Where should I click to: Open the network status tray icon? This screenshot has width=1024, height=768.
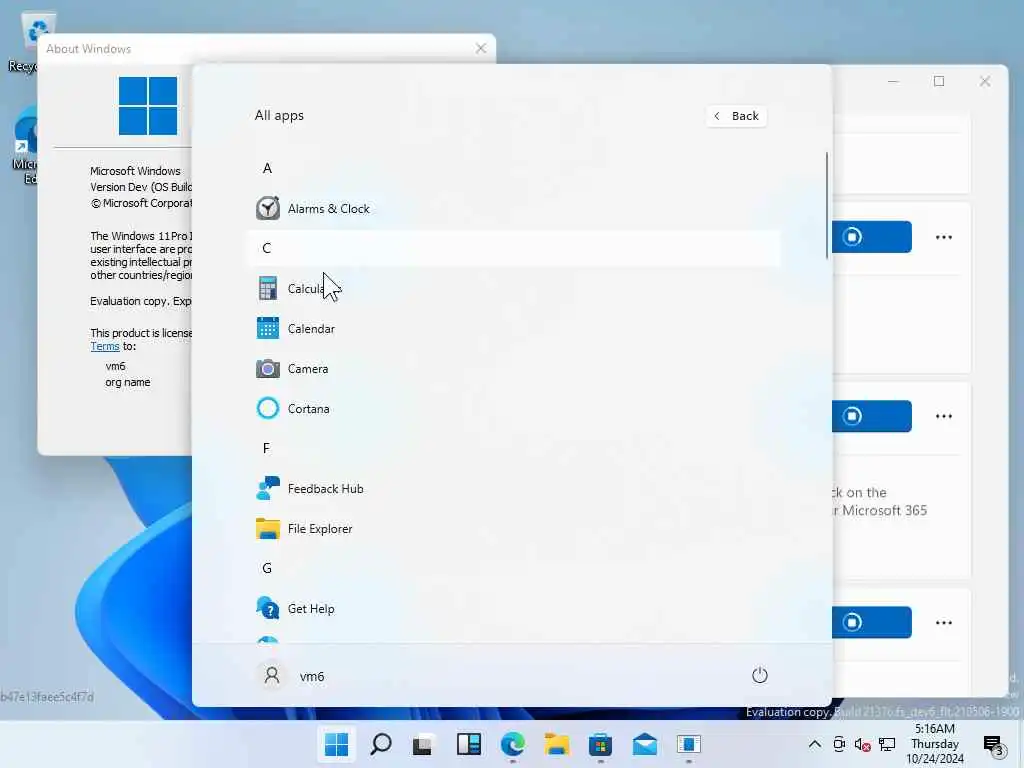887,744
